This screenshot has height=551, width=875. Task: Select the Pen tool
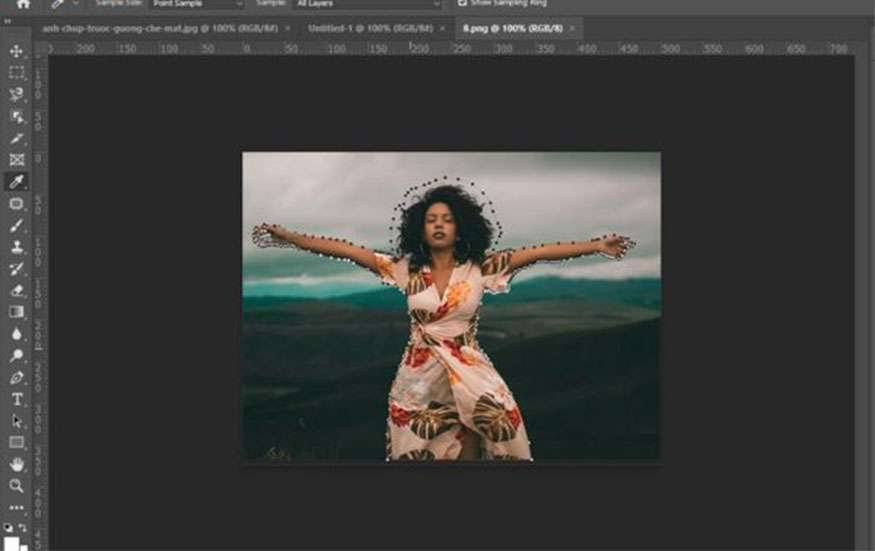pos(16,377)
